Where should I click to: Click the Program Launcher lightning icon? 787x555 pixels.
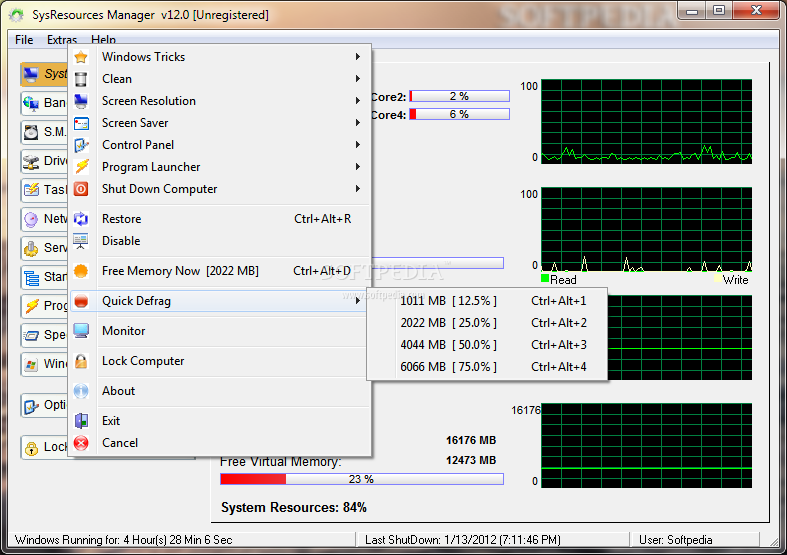point(81,167)
